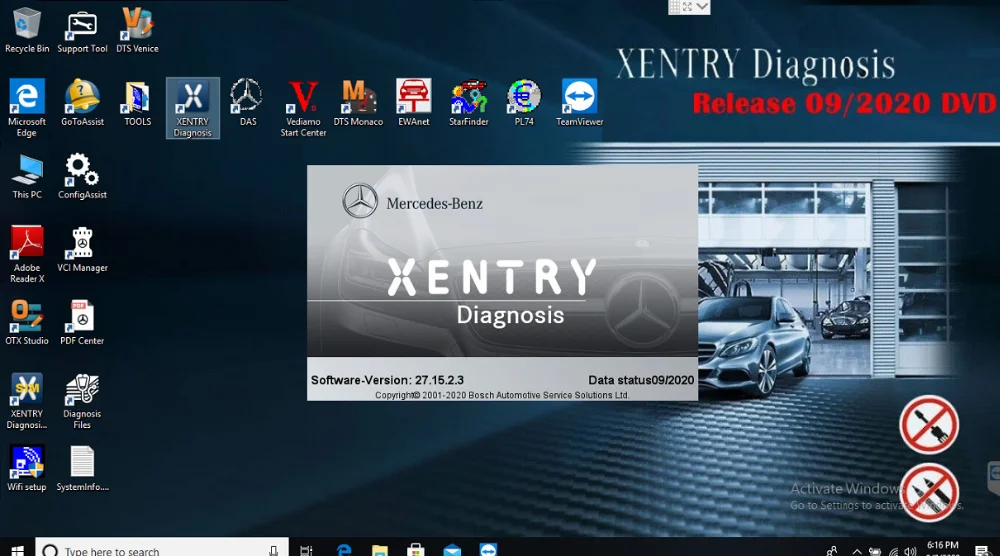Open the Adobe Reader X shortcut
The height and width of the screenshot is (556, 1000).
tap(27, 254)
